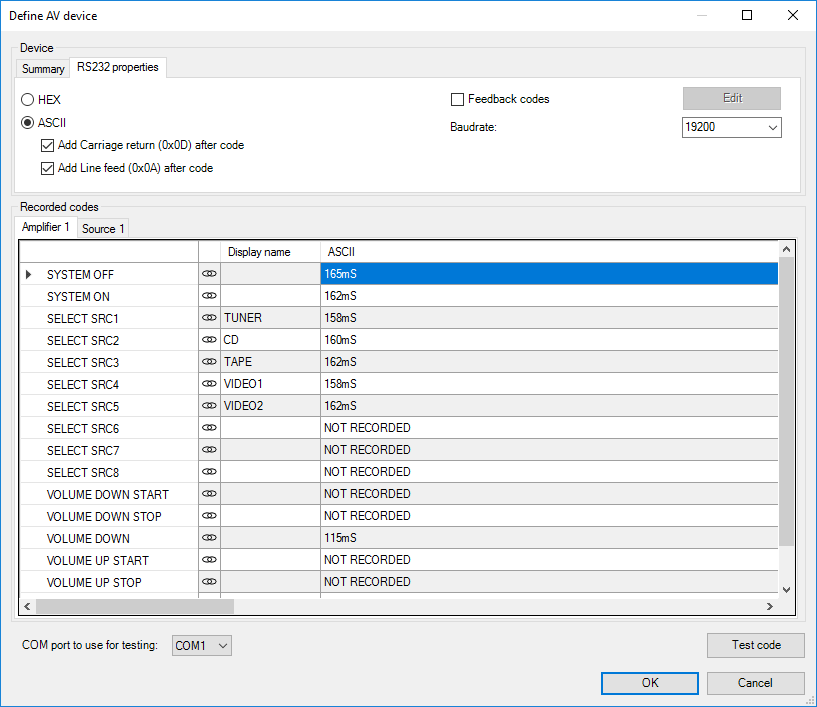Click the link icon in VOLUME DOWN row
This screenshot has width=817, height=707.
[209, 538]
